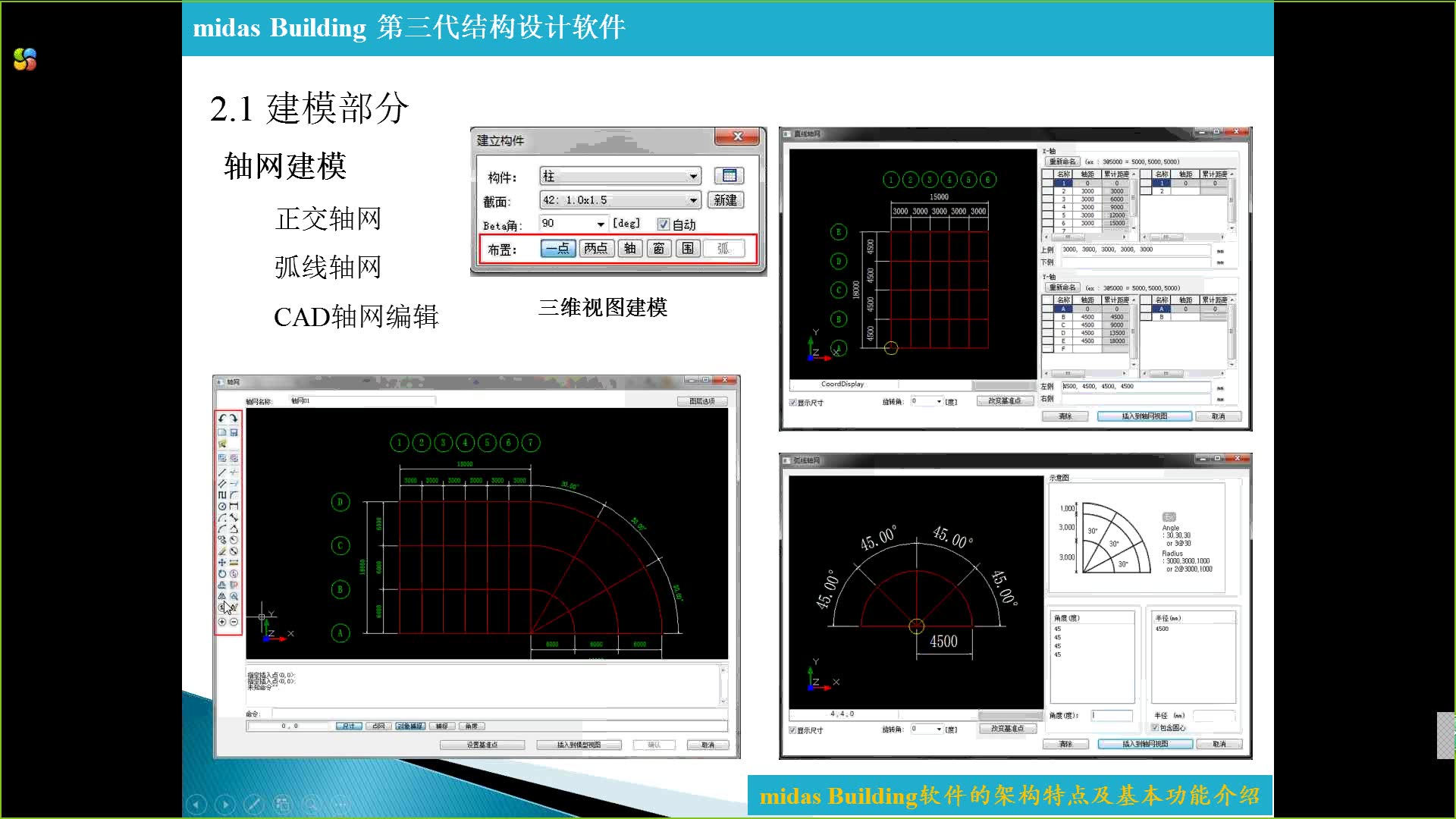
Task: Click 设置基准点 button in grid editor
Action: coord(482,745)
